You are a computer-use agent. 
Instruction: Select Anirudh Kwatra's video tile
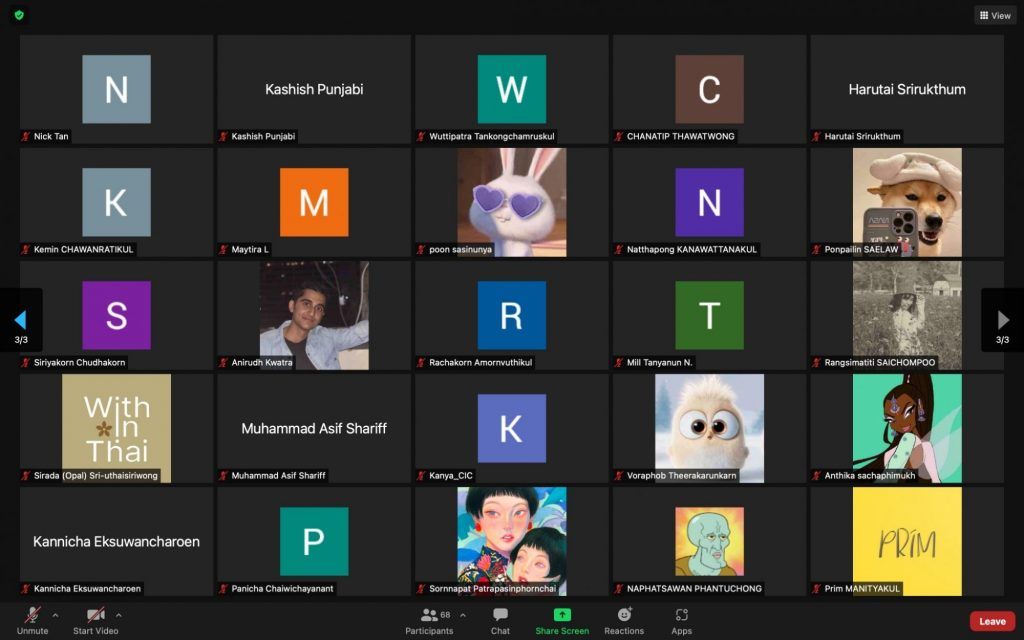point(314,315)
